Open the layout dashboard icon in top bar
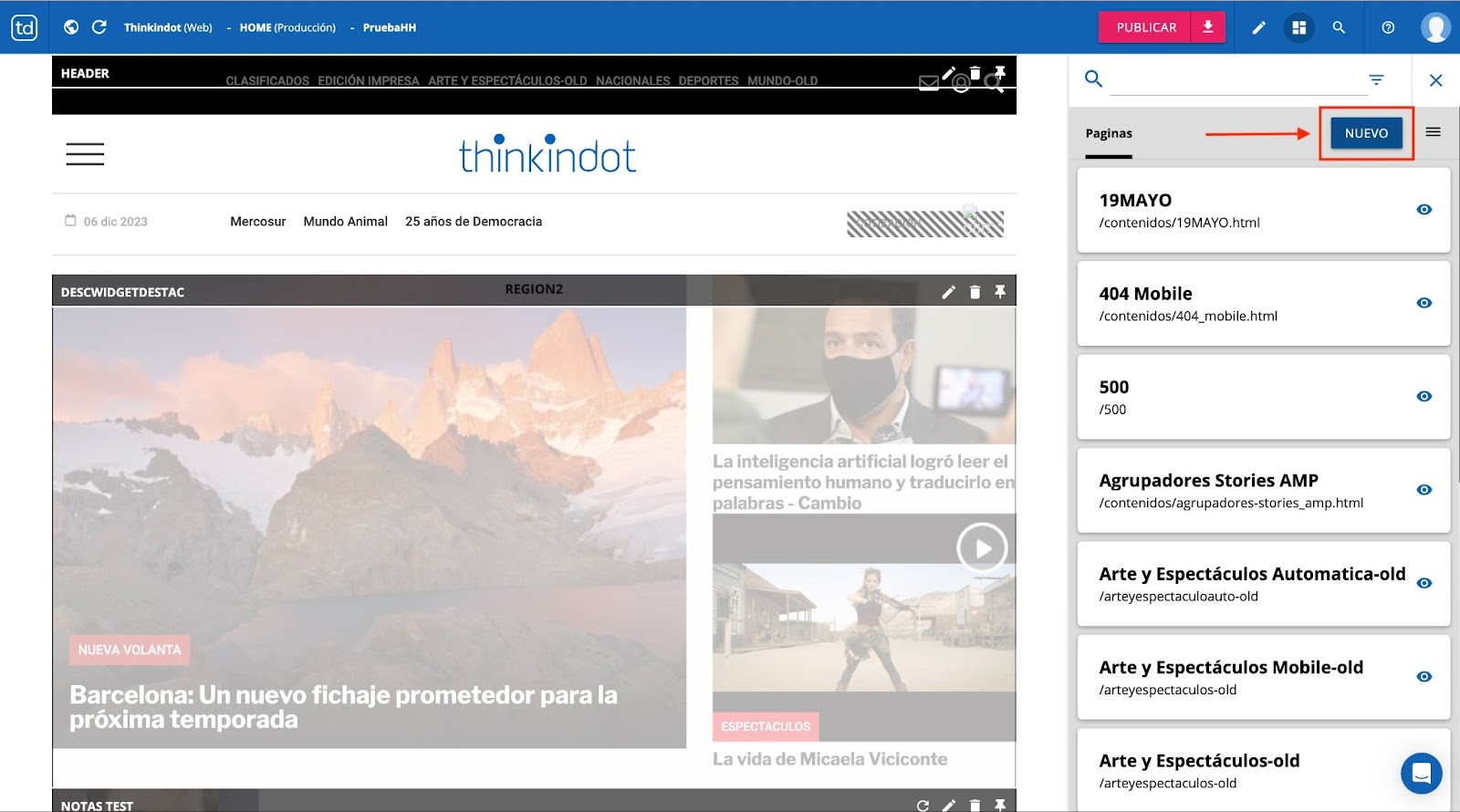Screen dimensions: 1460x812 (x=1298, y=27)
